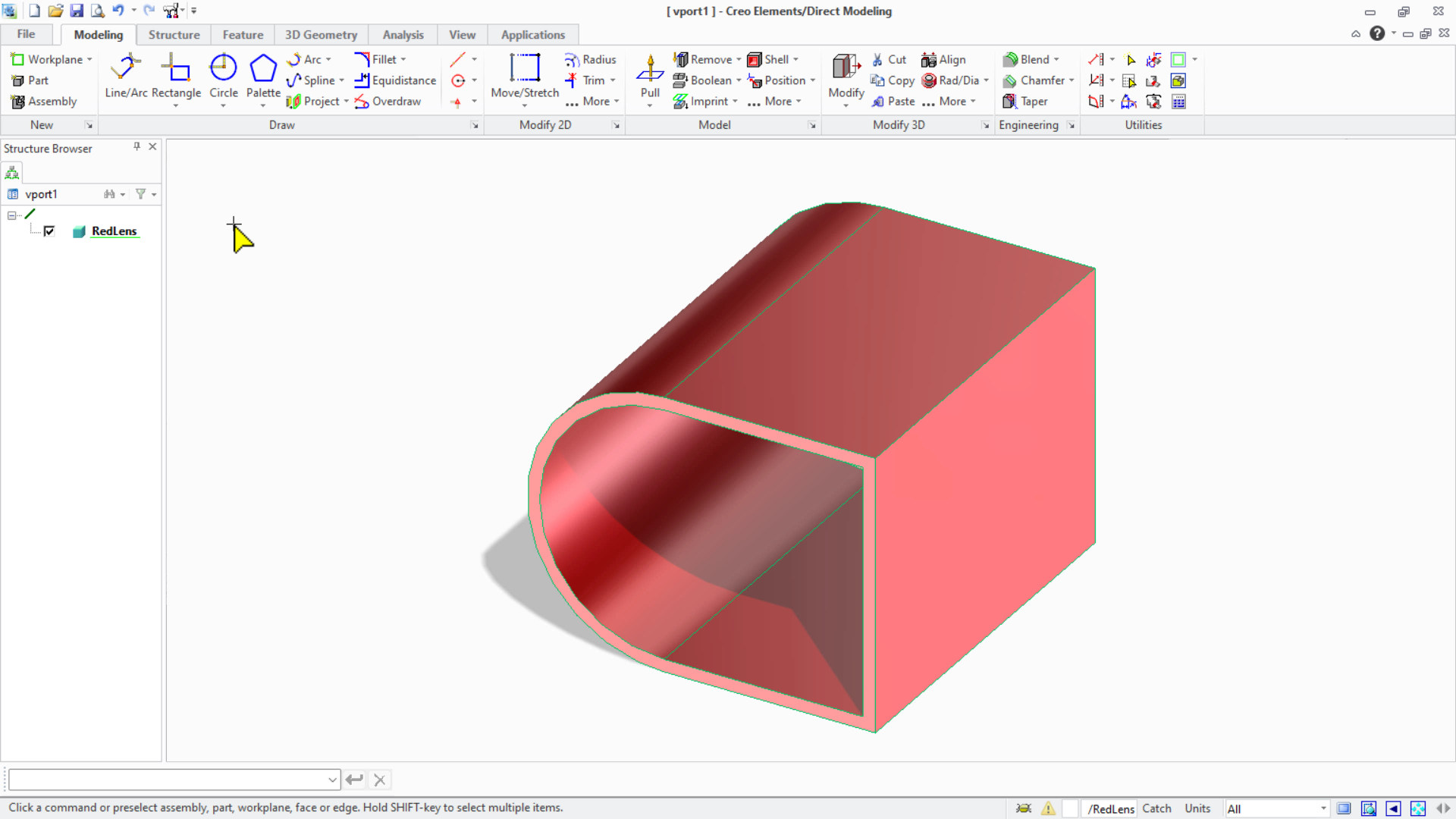Open the File menu
This screenshot has width=1456, height=819.
[26, 34]
